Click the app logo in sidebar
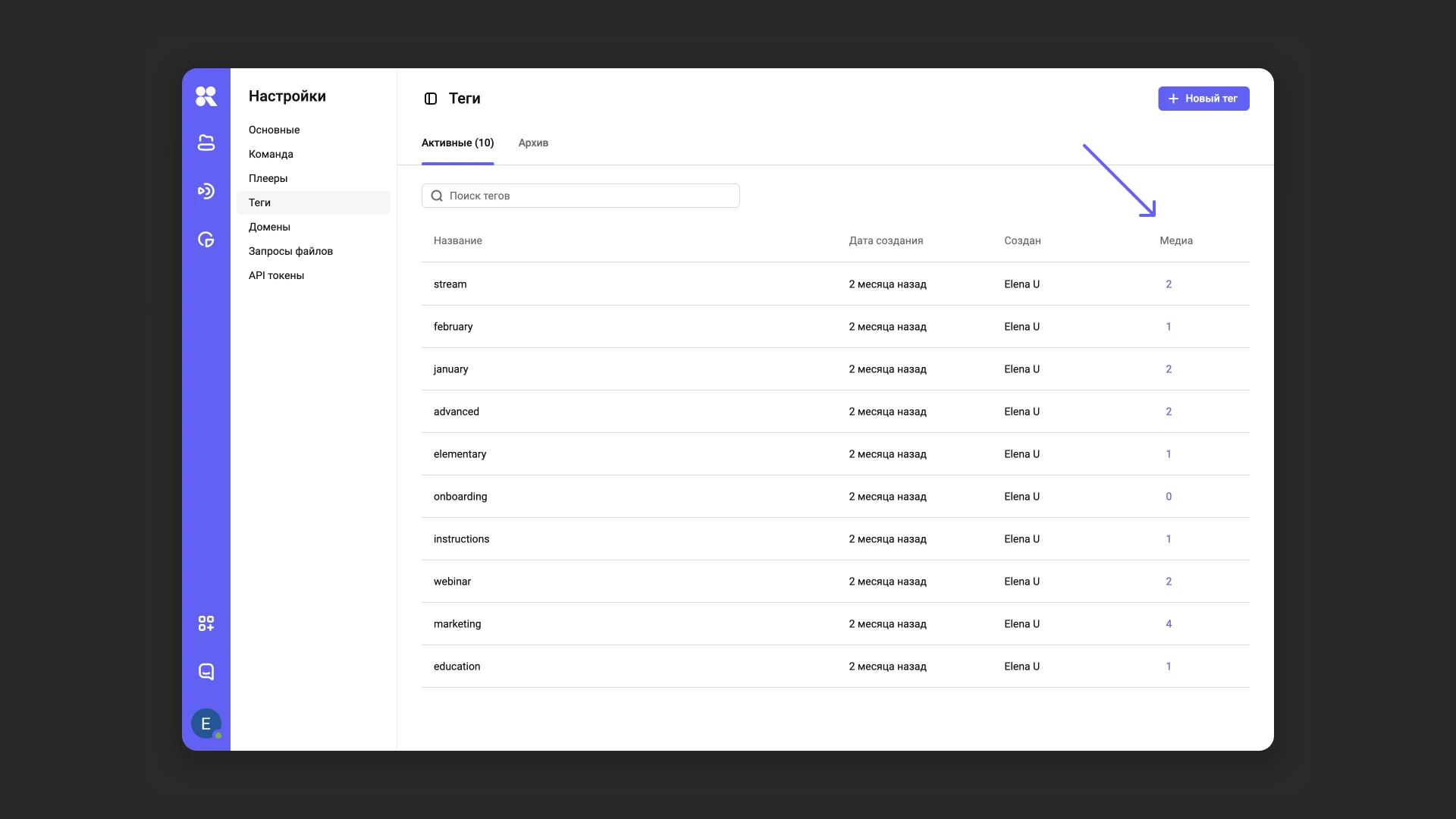The height and width of the screenshot is (819, 1456). 206,96
